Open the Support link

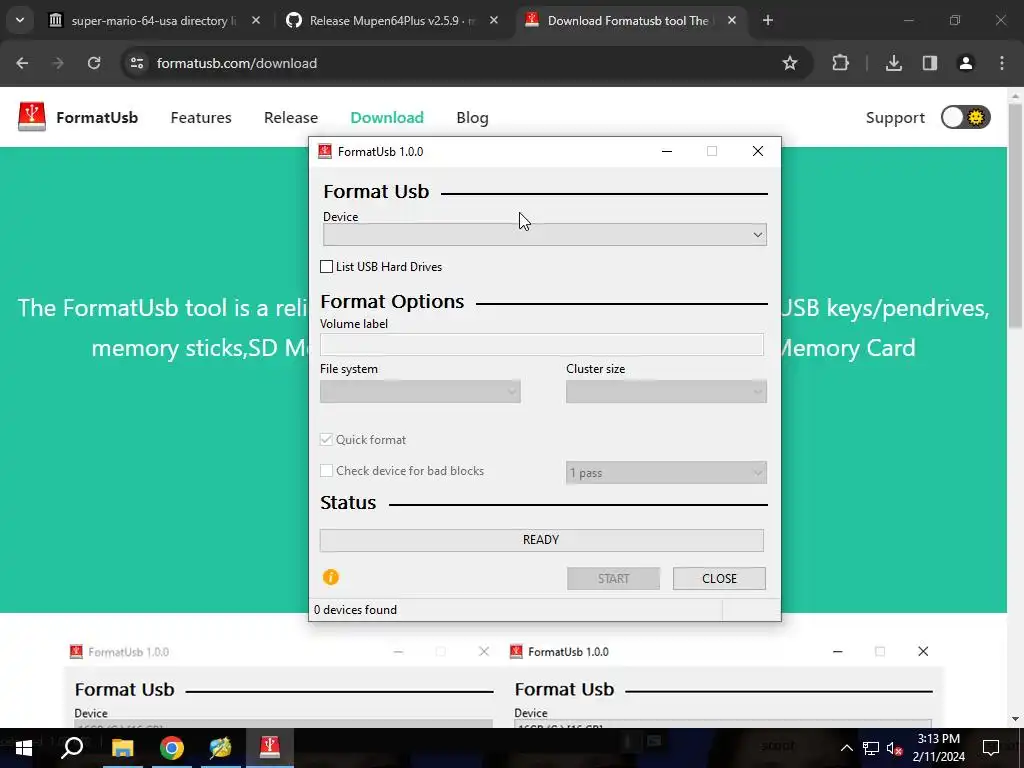coord(895,118)
